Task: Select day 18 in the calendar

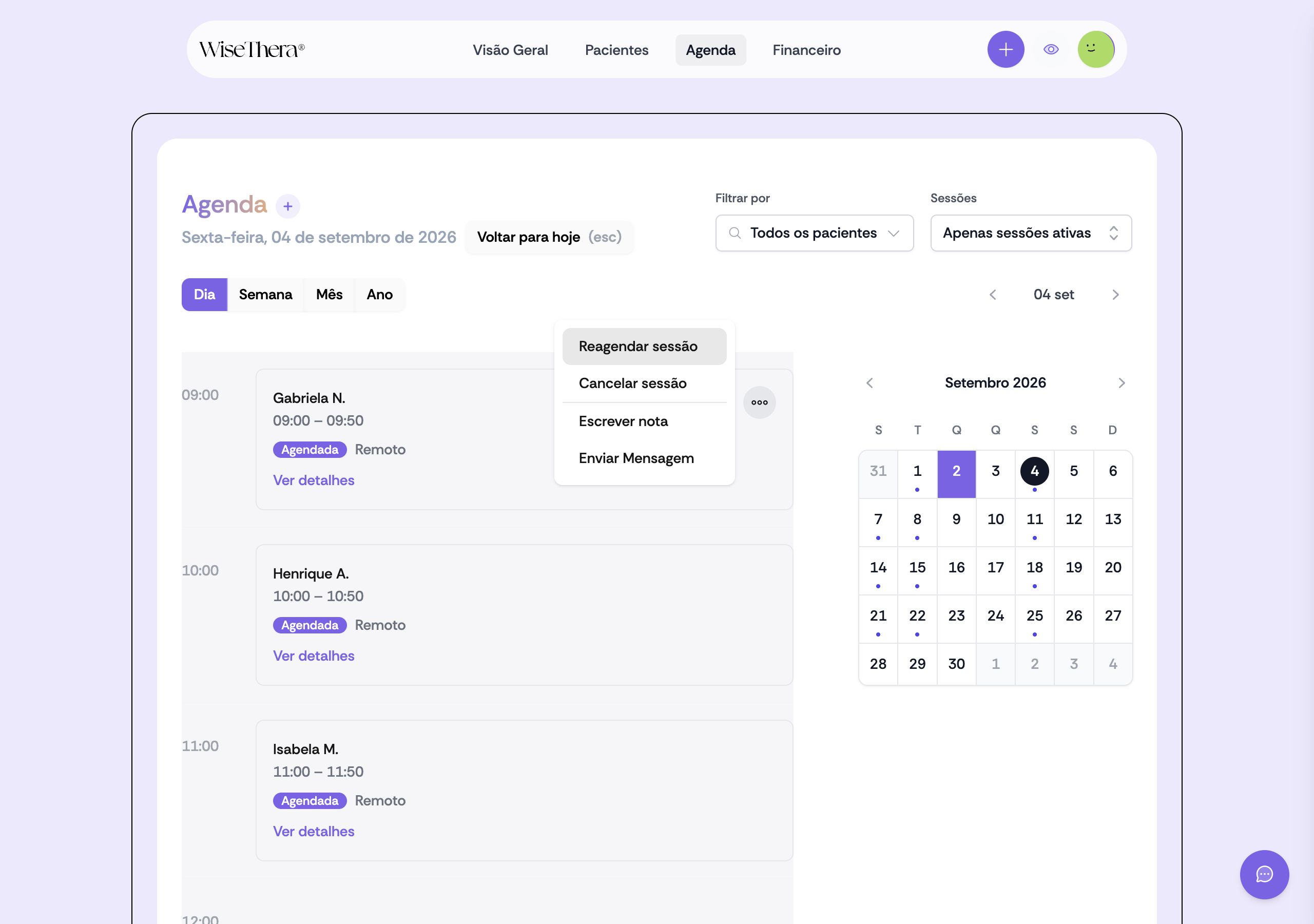Action: click(x=1034, y=570)
